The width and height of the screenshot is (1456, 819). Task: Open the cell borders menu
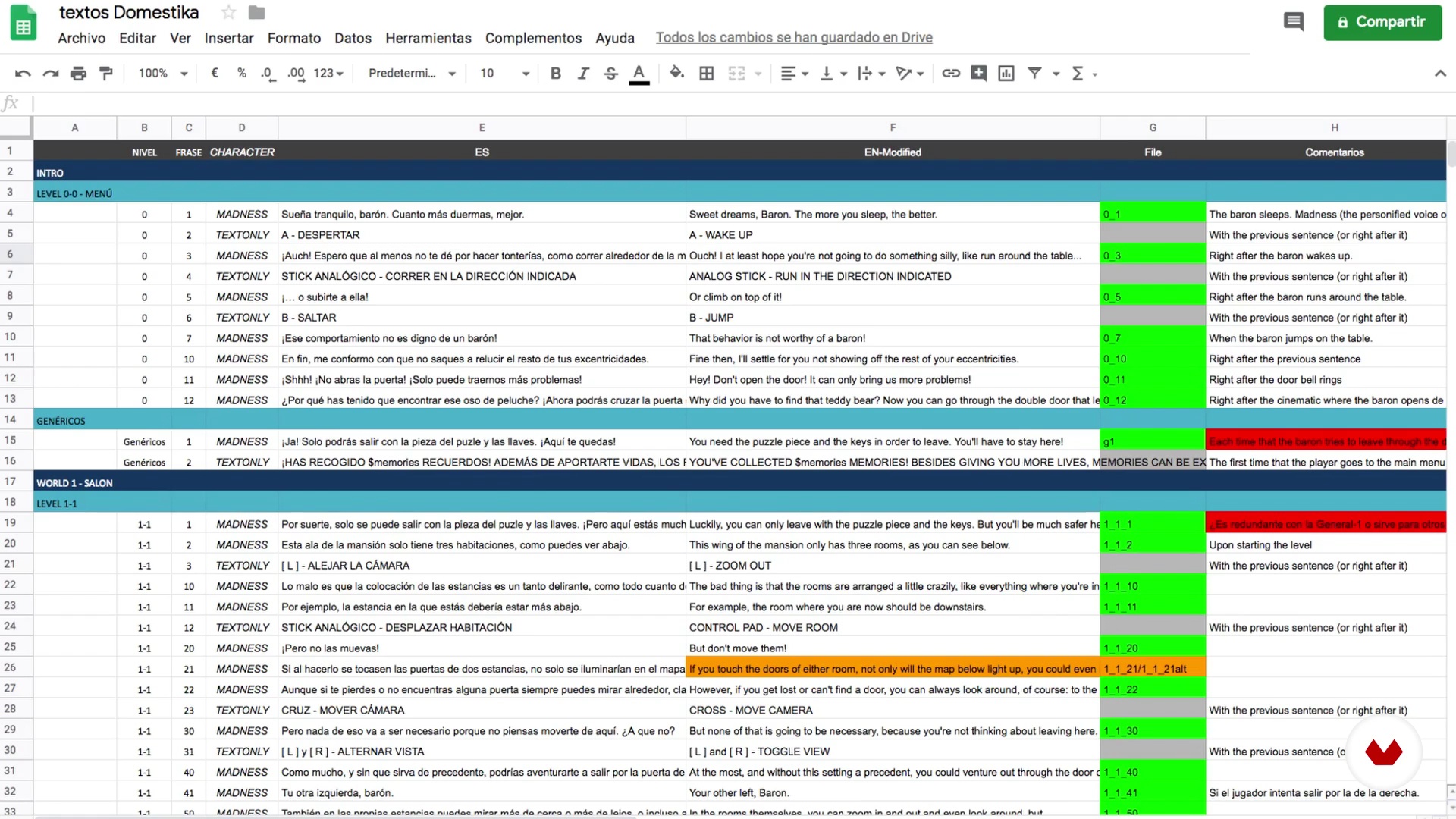pyautogui.click(x=707, y=74)
